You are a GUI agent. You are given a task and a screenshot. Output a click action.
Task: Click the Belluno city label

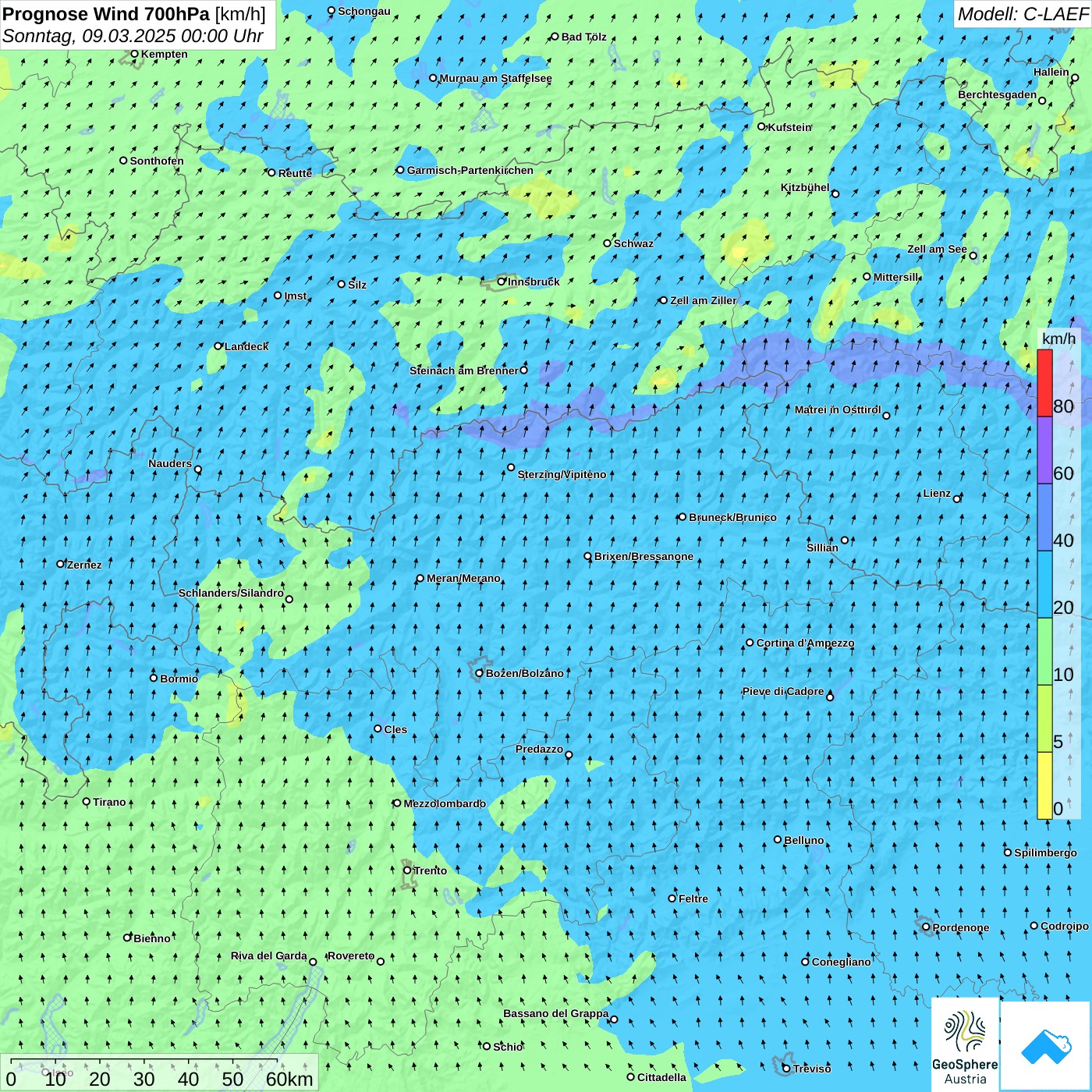point(803,840)
